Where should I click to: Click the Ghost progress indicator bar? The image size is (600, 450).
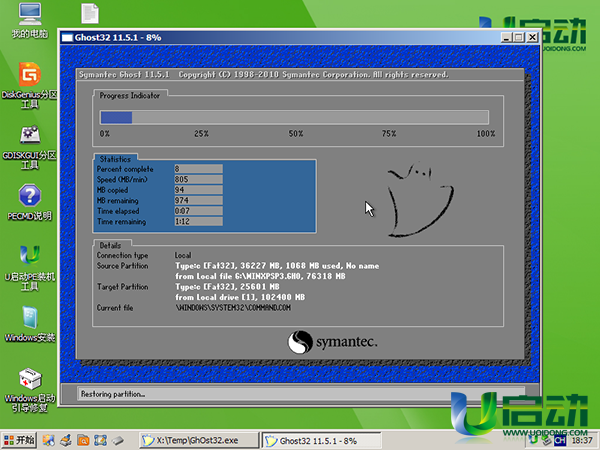pos(298,117)
